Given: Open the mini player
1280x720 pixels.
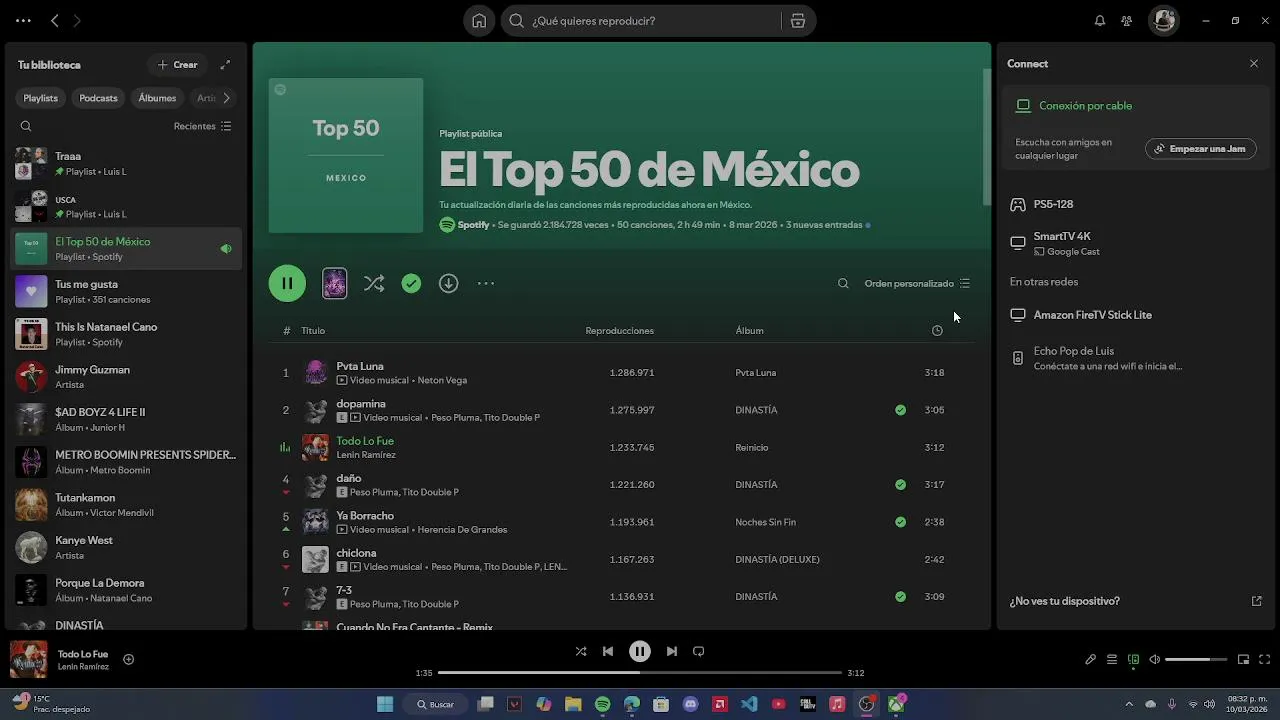Looking at the screenshot, I should 1244,660.
